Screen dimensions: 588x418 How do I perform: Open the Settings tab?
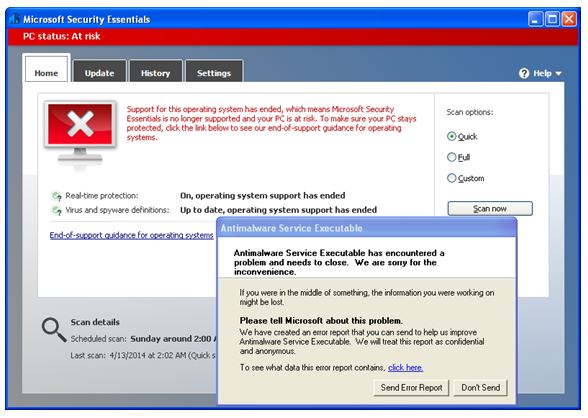(214, 71)
